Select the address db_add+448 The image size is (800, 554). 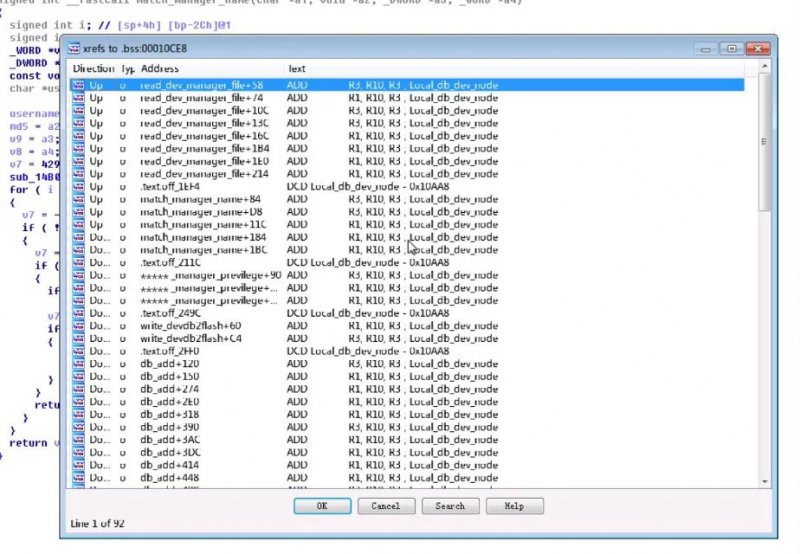(169, 478)
